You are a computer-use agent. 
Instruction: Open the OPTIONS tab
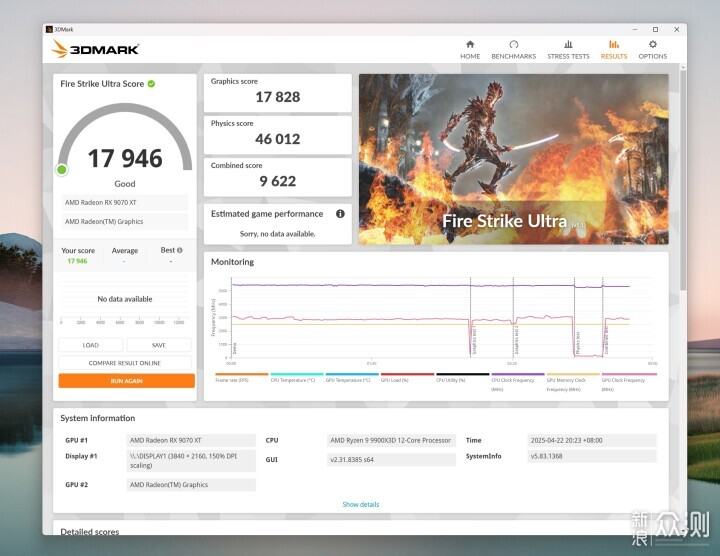coord(652,50)
